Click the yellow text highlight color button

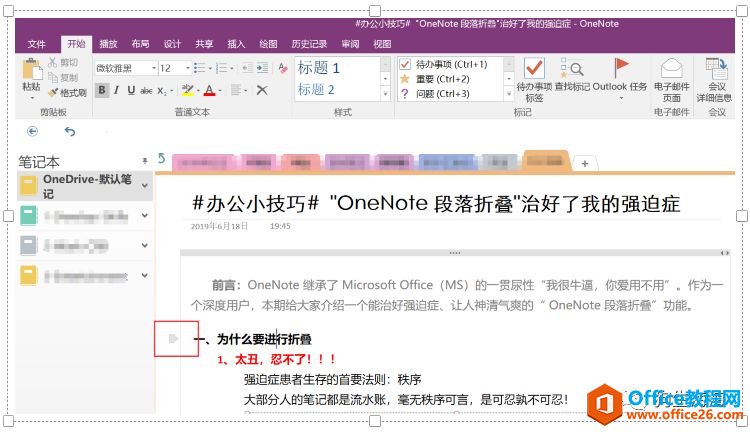point(188,90)
